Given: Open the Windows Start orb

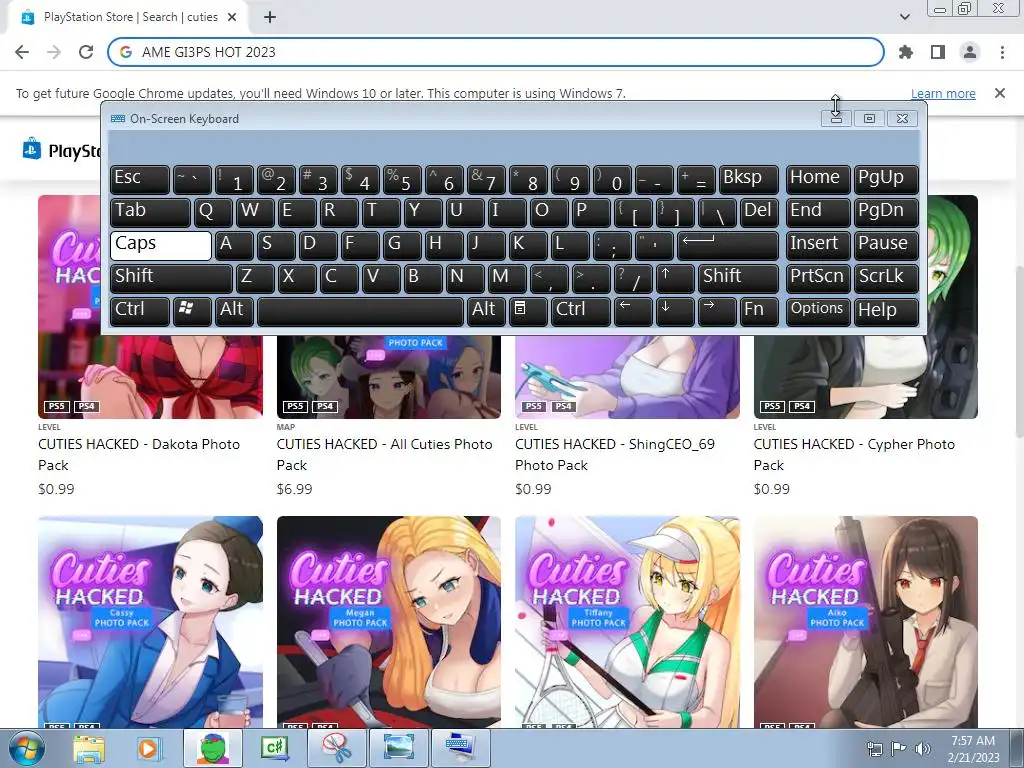Looking at the screenshot, I should tap(26, 748).
